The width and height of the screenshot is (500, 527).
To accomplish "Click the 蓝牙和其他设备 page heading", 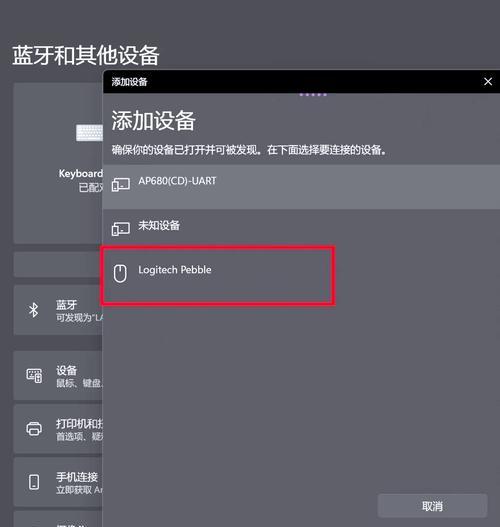I will click(86, 55).
